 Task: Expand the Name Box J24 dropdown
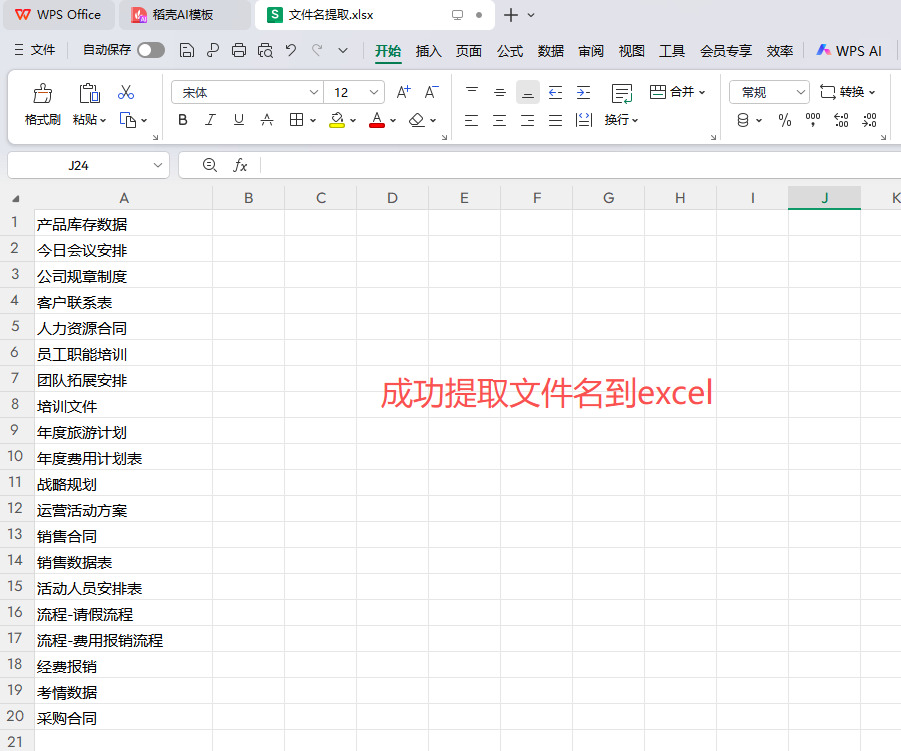pyautogui.click(x=157, y=165)
